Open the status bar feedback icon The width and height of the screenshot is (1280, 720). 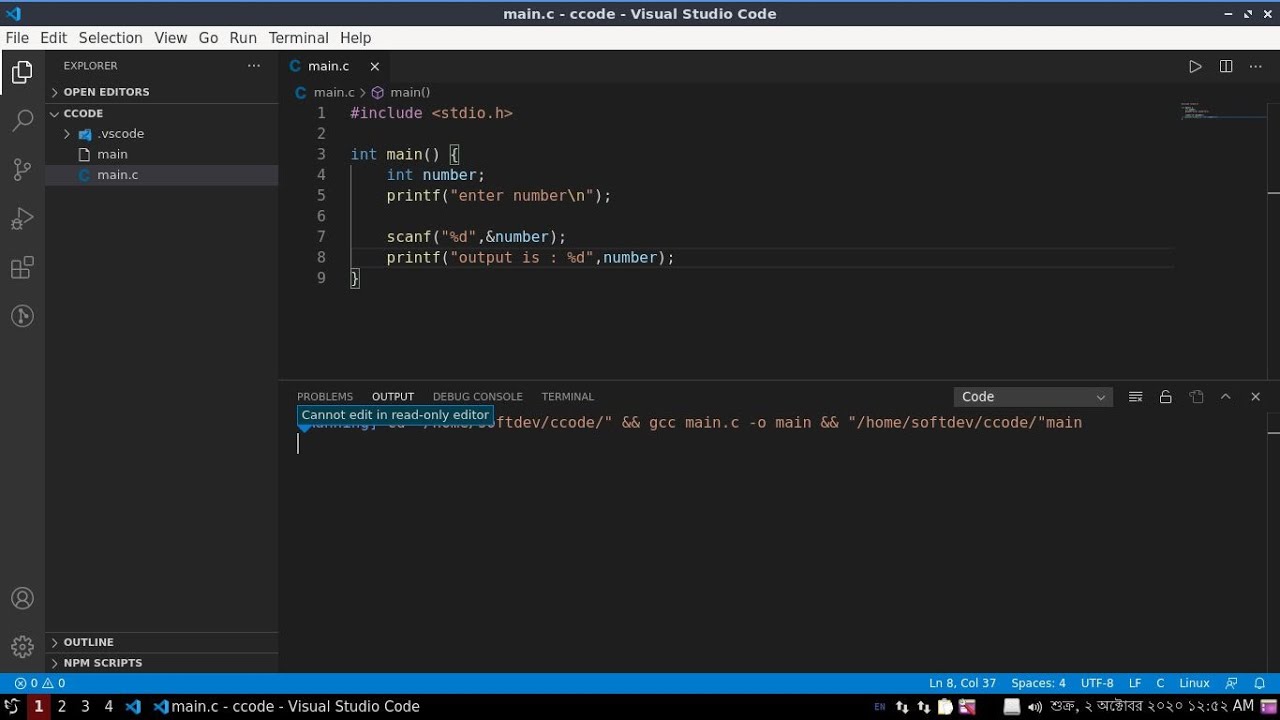1231,683
